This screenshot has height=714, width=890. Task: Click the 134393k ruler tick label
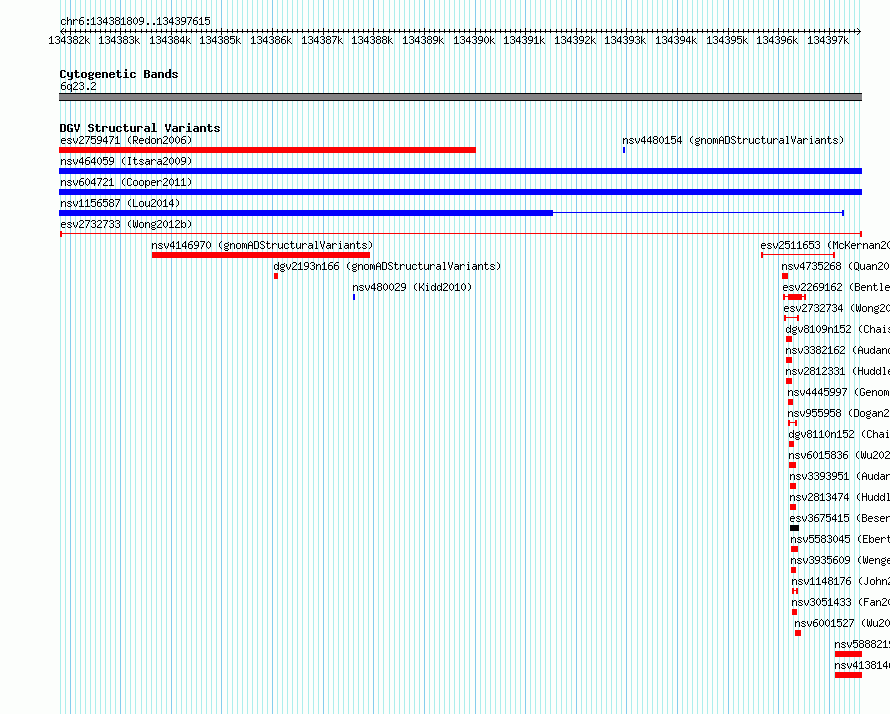point(625,40)
